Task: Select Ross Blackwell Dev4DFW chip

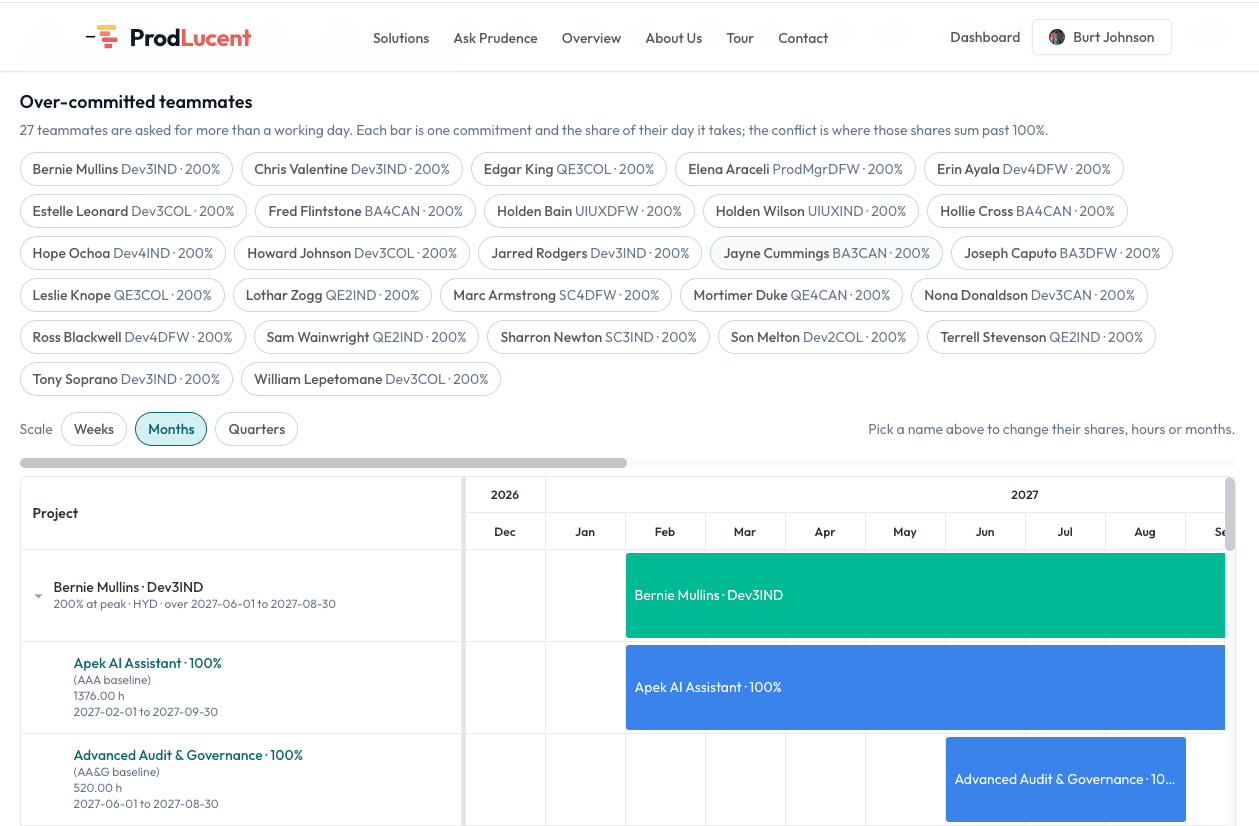Action: [x=132, y=337]
